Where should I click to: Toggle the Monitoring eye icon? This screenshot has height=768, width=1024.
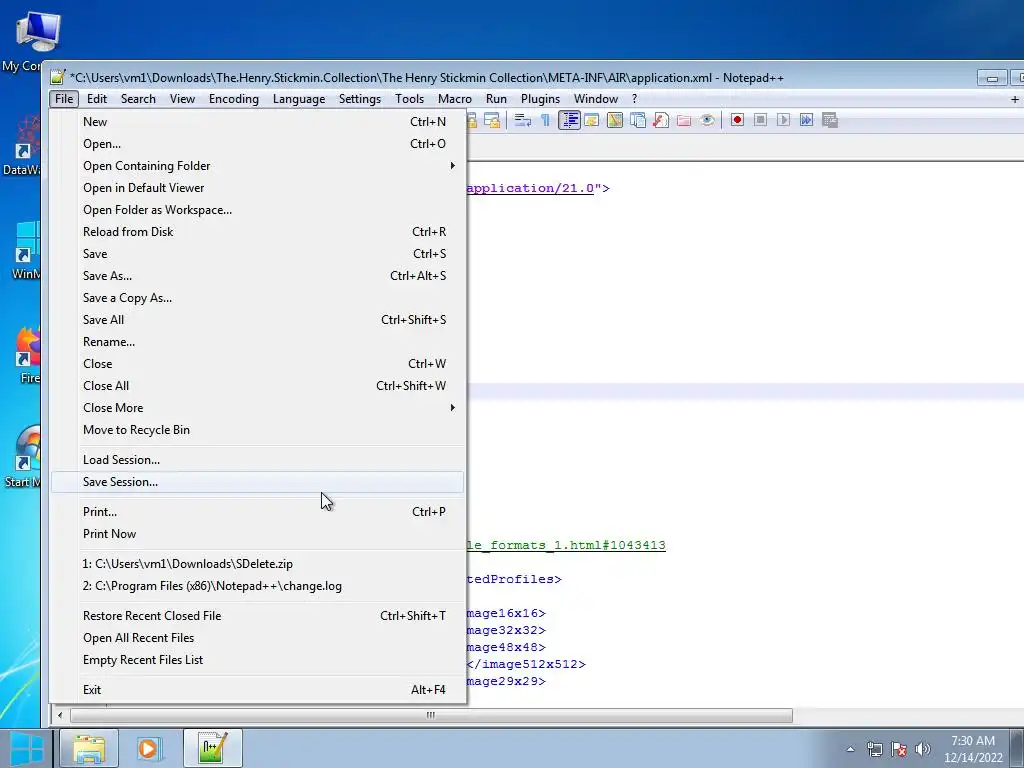[707, 120]
